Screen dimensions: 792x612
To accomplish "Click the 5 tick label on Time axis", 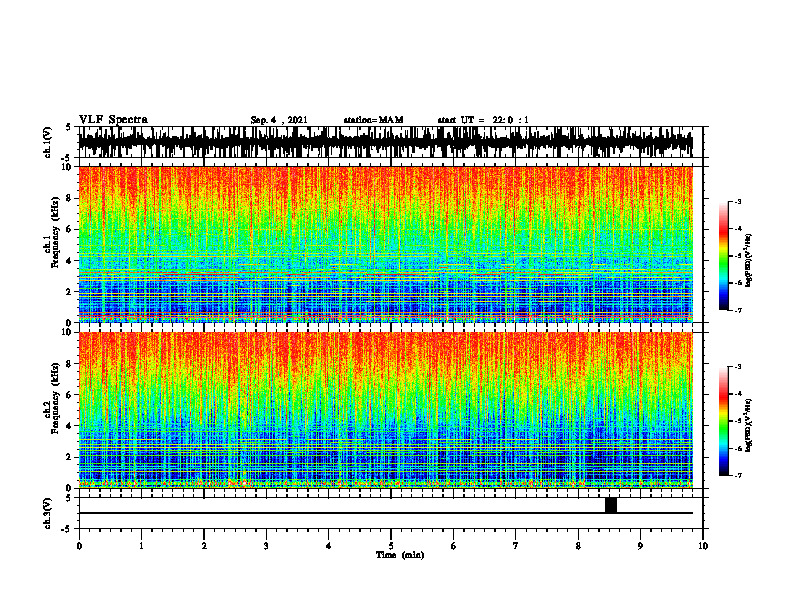I will [391, 546].
